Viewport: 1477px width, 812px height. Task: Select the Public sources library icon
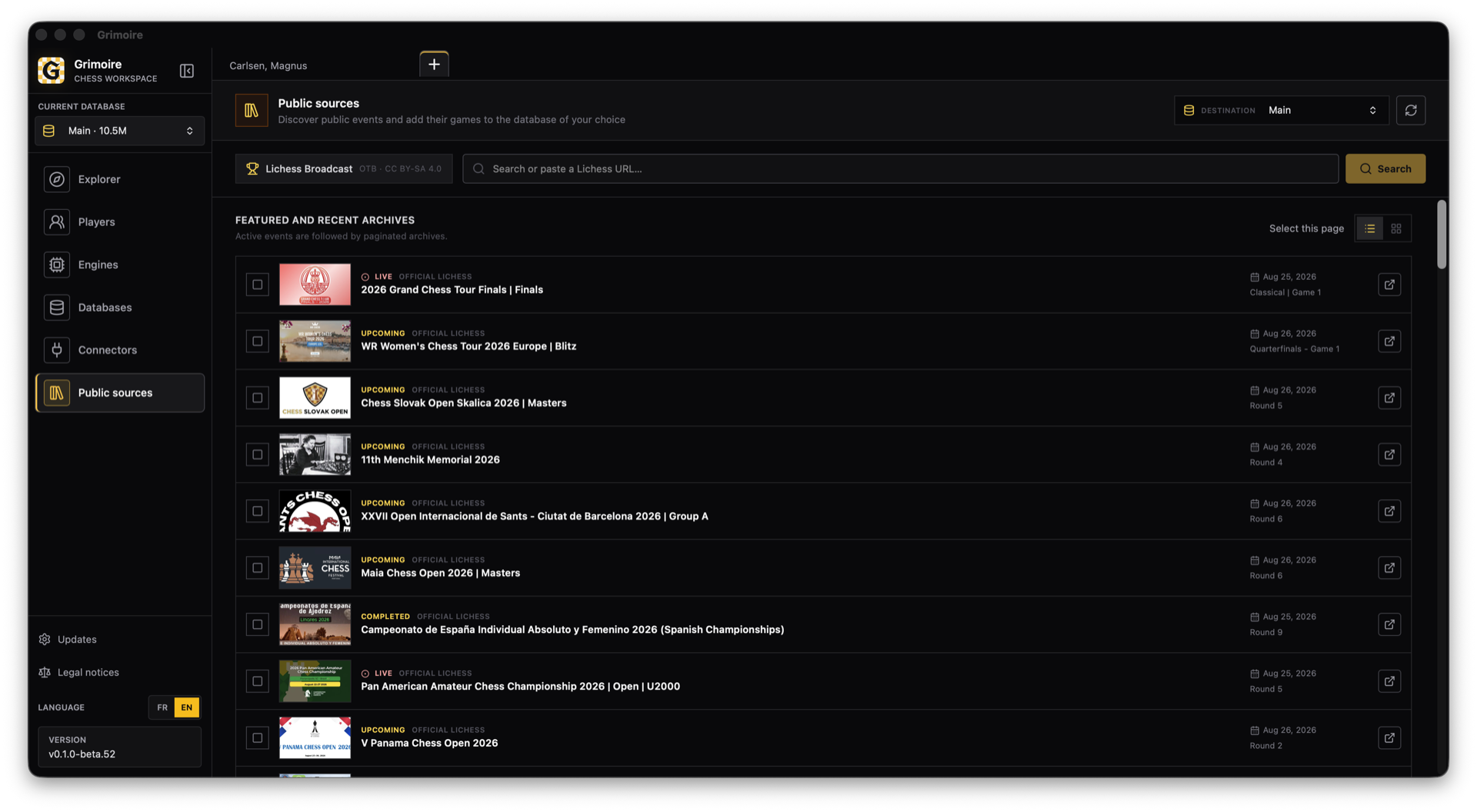coord(57,393)
